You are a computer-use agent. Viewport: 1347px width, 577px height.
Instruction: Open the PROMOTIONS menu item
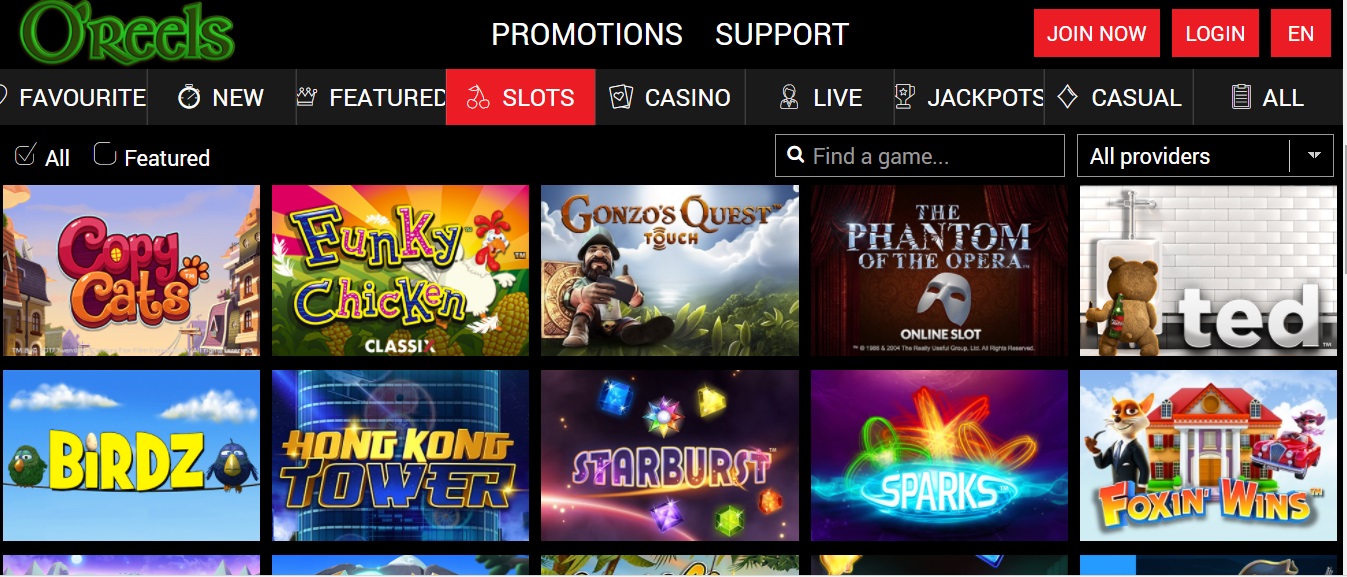587,34
